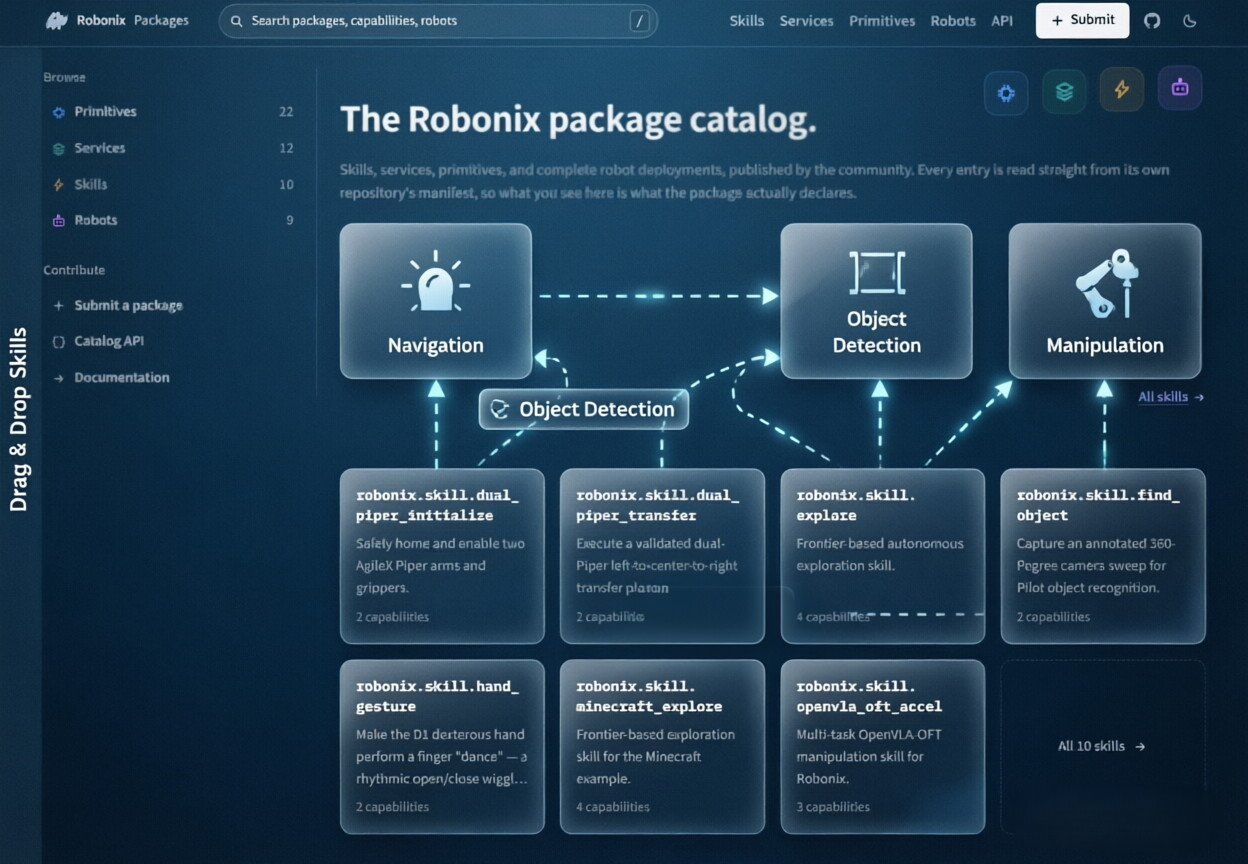This screenshot has width=1248, height=864.
Task: Click the Robots count 9
Action: [x=290, y=220]
